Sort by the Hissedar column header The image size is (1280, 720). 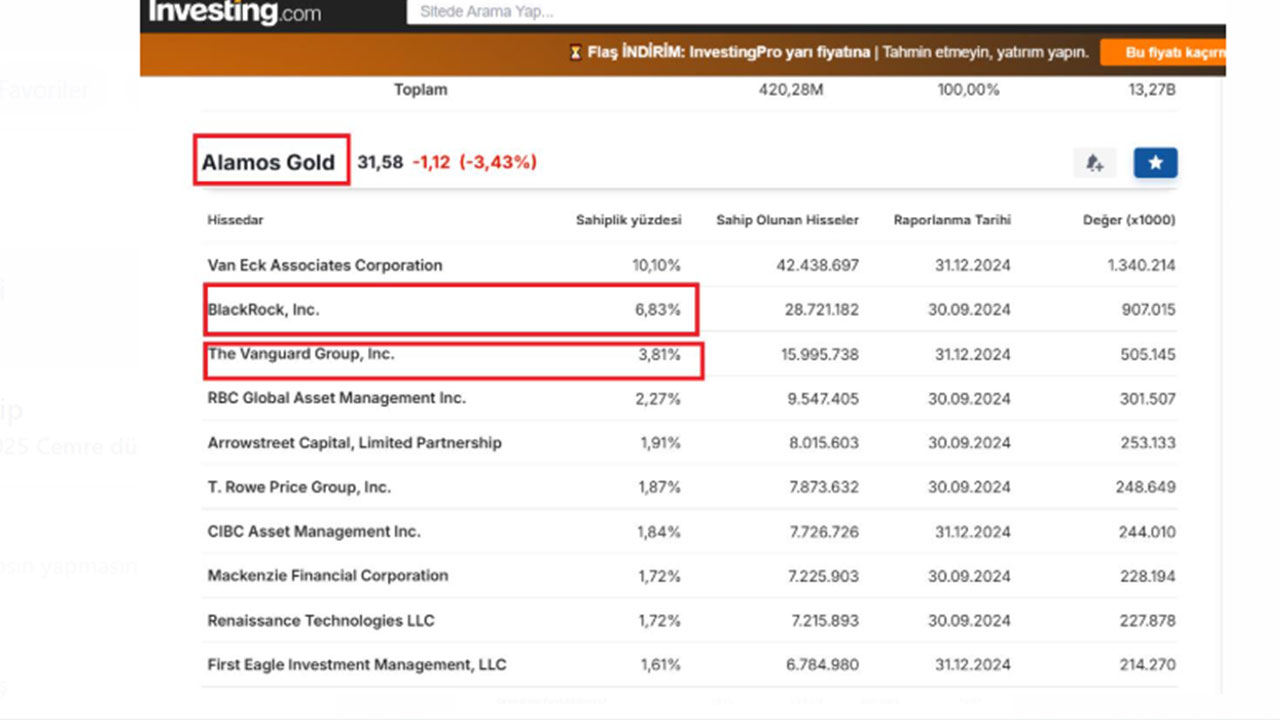(235, 220)
